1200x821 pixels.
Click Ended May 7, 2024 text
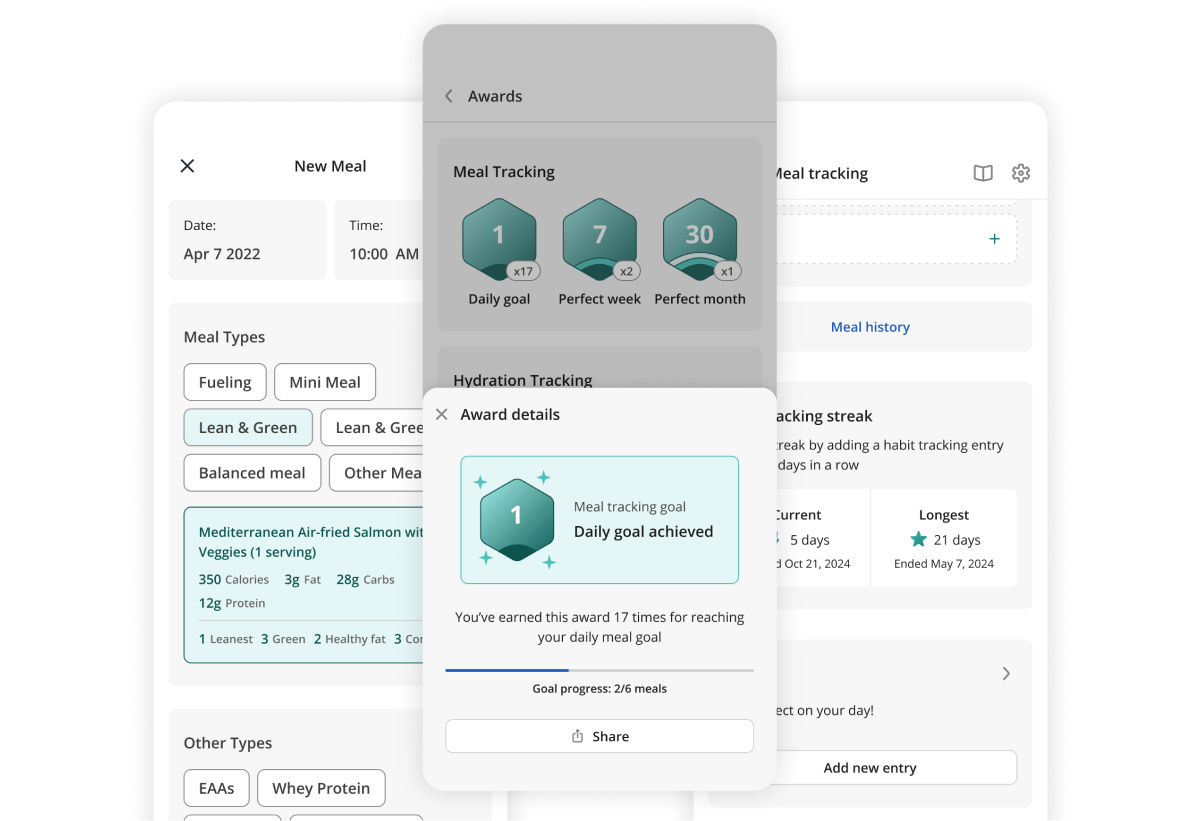(944, 564)
